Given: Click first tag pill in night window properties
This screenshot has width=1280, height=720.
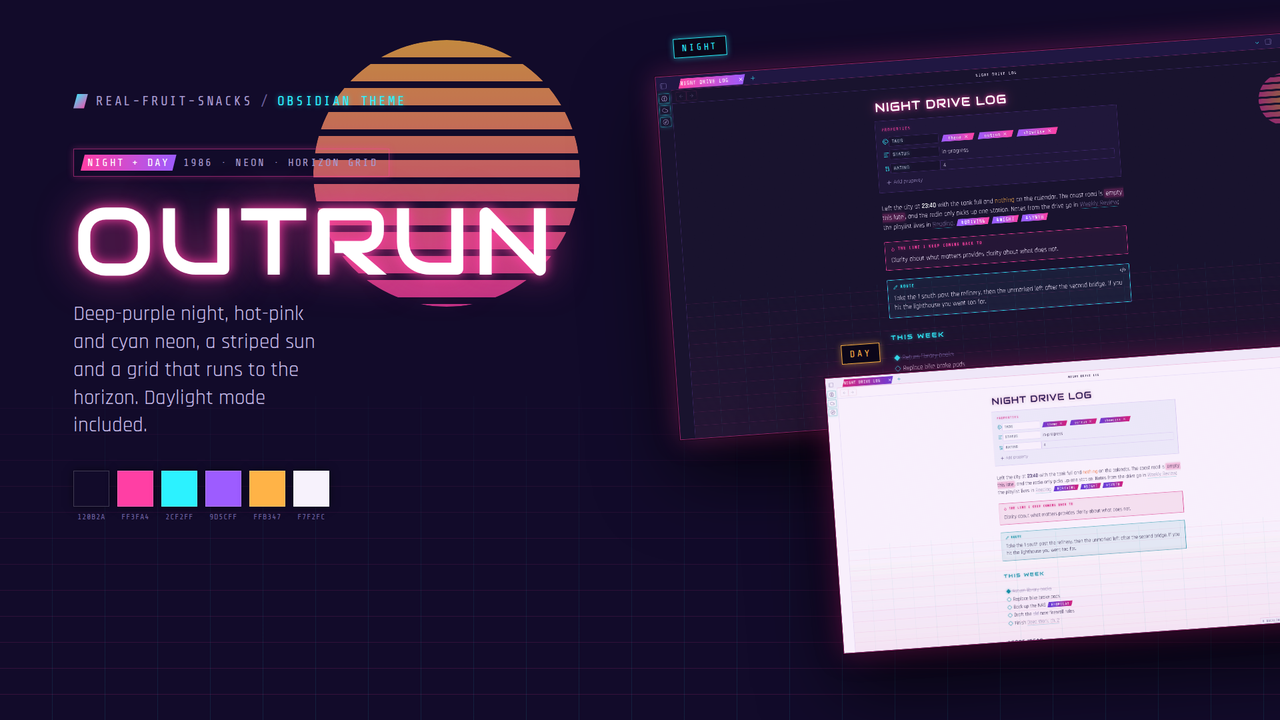Looking at the screenshot, I should point(958,137).
